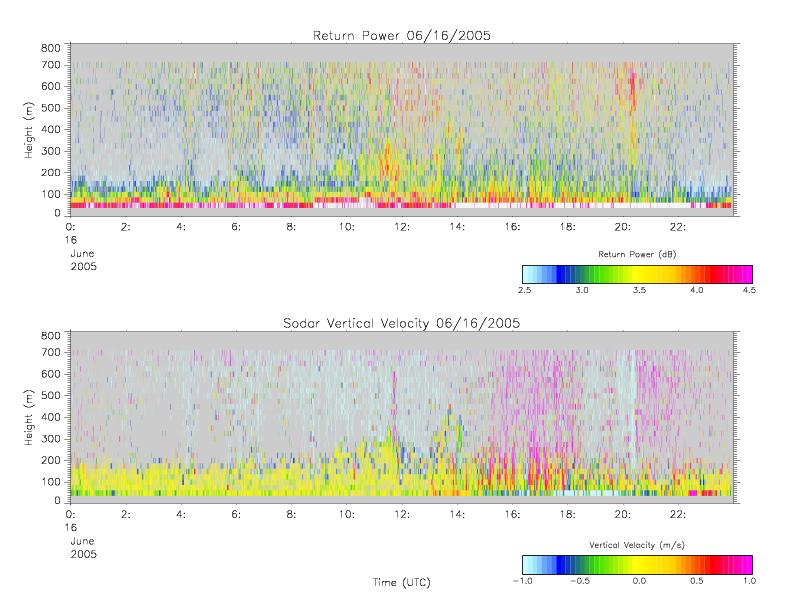Click the -1.0 tick on Vertical Velocity colorbar
The height and width of the screenshot is (611, 791).
pos(523,581)
